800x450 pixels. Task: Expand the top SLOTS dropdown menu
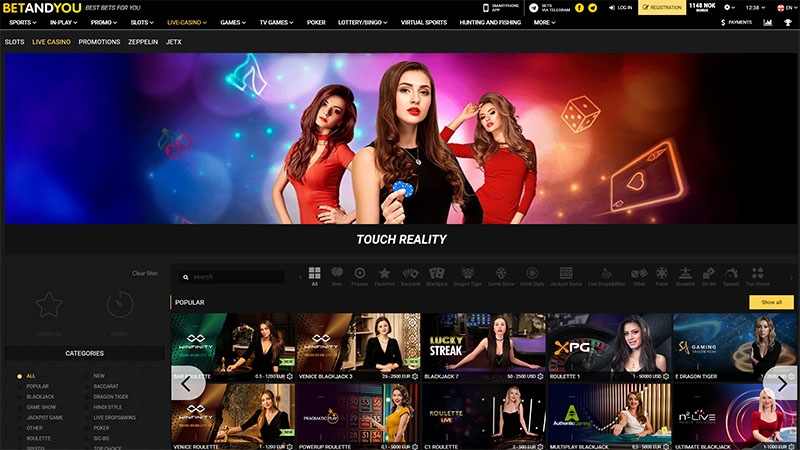[x=142, y=22]
